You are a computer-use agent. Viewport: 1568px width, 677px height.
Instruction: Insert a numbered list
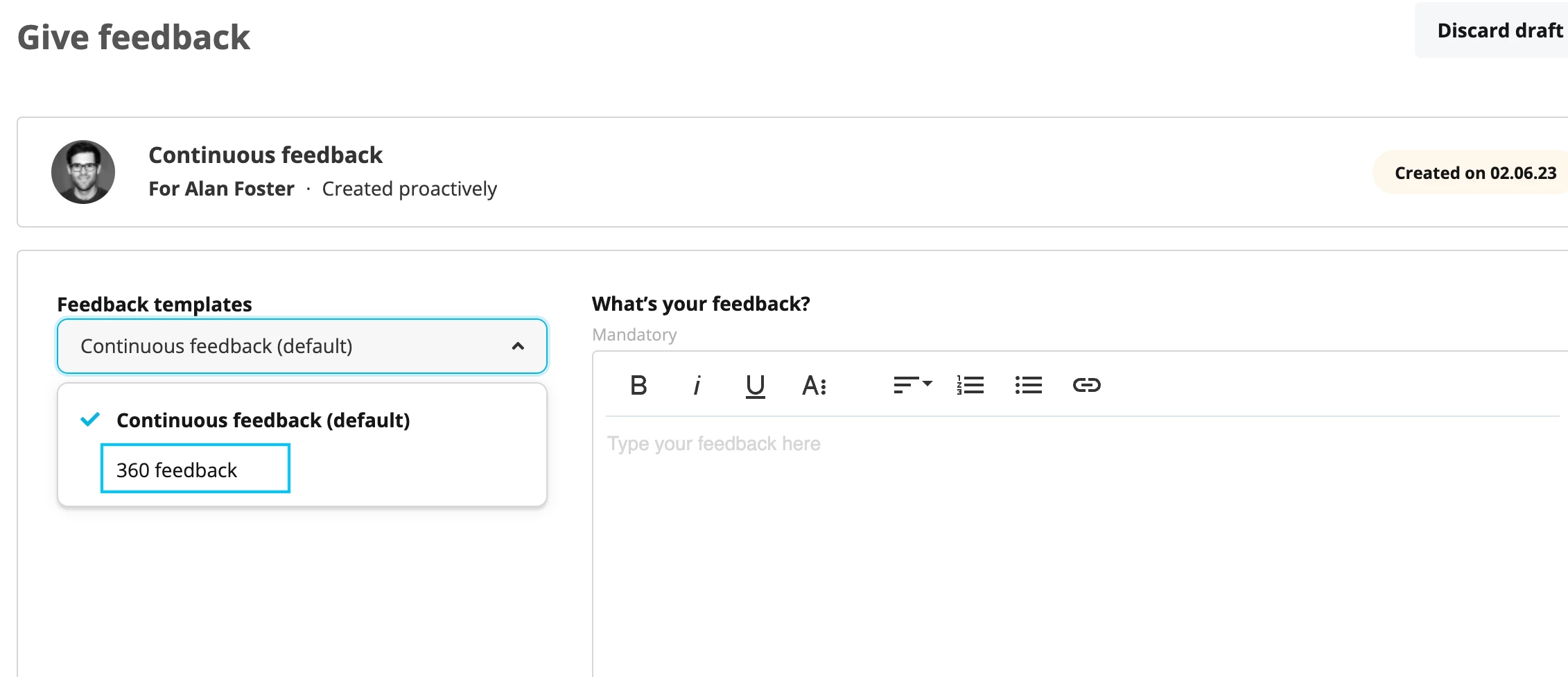click(970, 385)
